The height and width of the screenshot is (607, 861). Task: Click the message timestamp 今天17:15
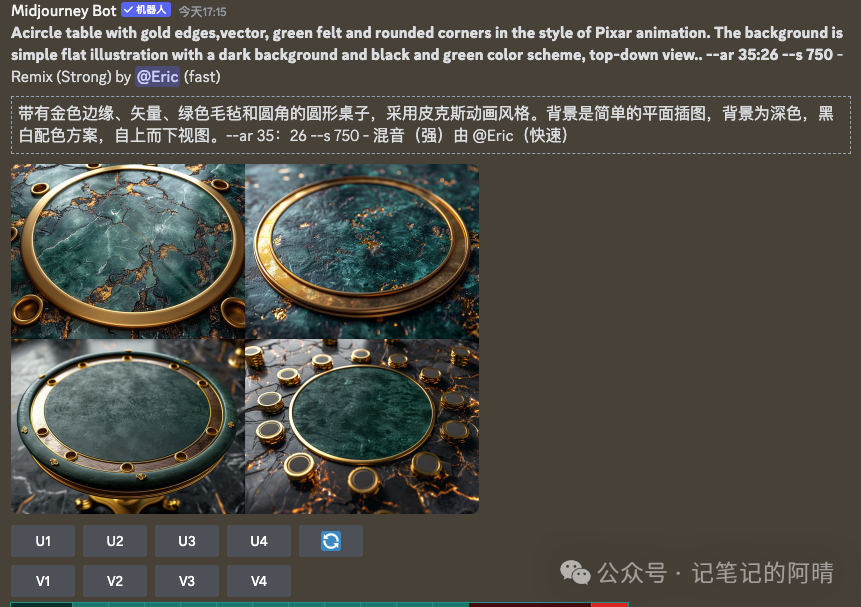(x=202, y=12)
